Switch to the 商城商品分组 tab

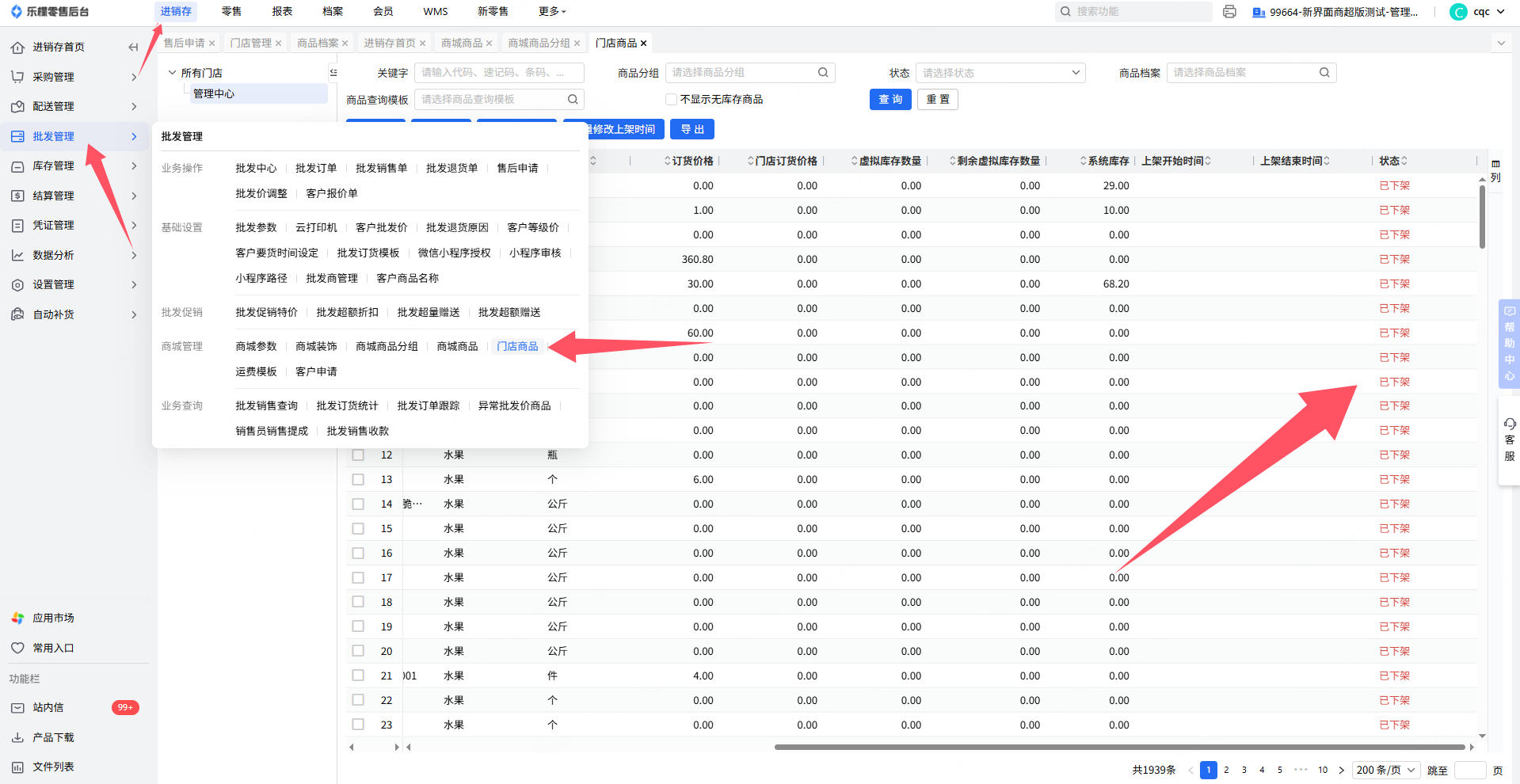pyautogui.click(x=539, y=44)
